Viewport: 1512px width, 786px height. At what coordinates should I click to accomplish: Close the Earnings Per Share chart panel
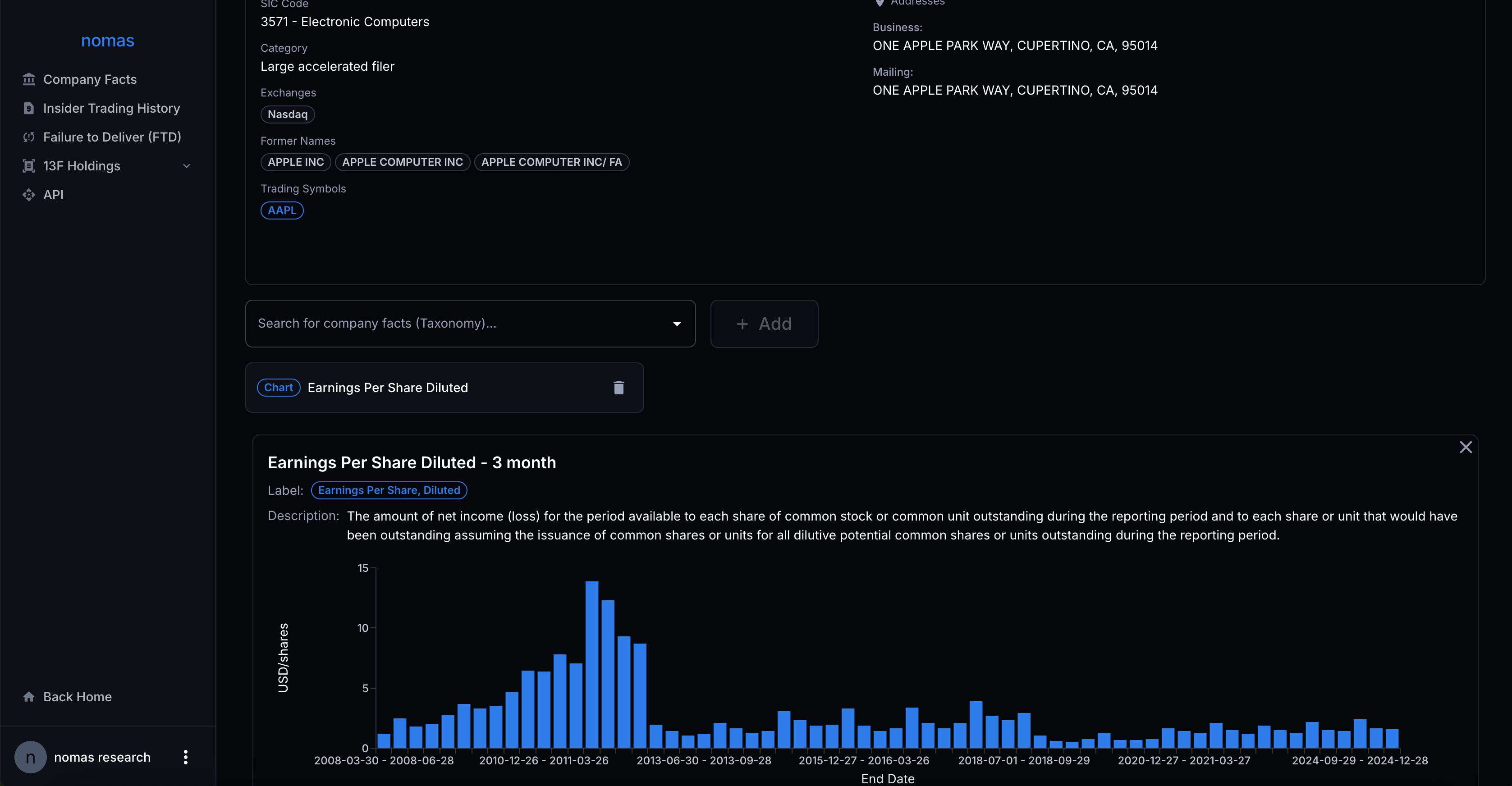(x=1466, y=447)
